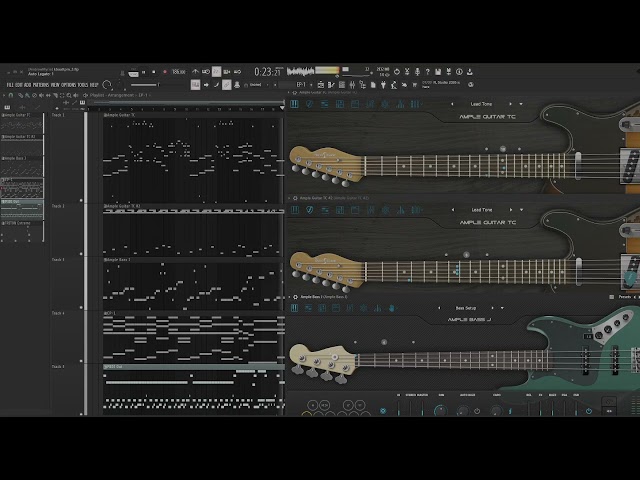Click the Track 4 header
This screenshot has height=480, width=640.
pyautogui.click(x=67, y=336)
